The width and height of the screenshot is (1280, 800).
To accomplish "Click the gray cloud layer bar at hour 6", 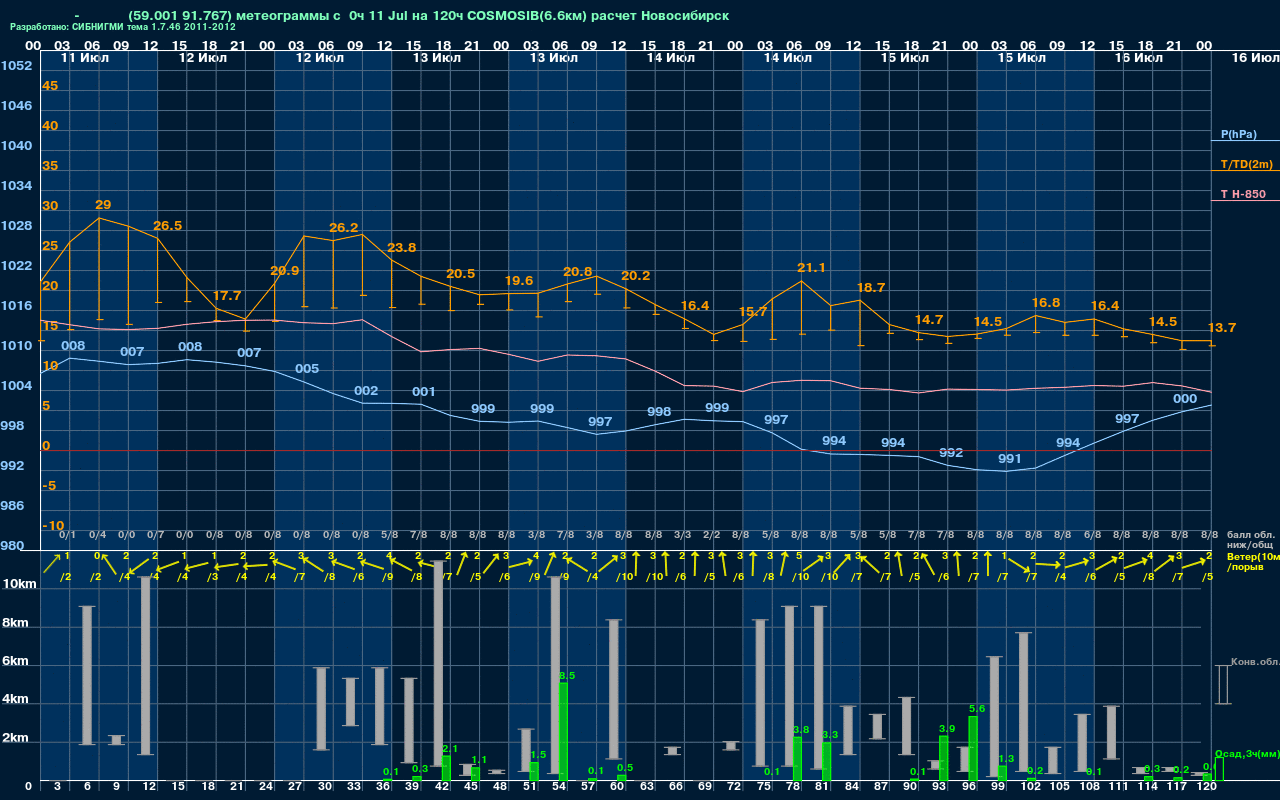I will pyautogui.click(x=87, y=675).
